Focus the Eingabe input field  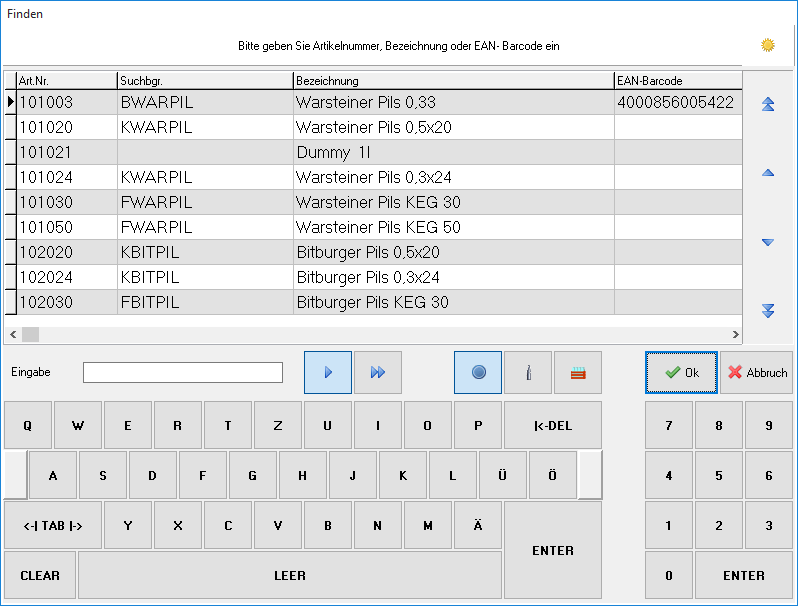pos(183,372)
